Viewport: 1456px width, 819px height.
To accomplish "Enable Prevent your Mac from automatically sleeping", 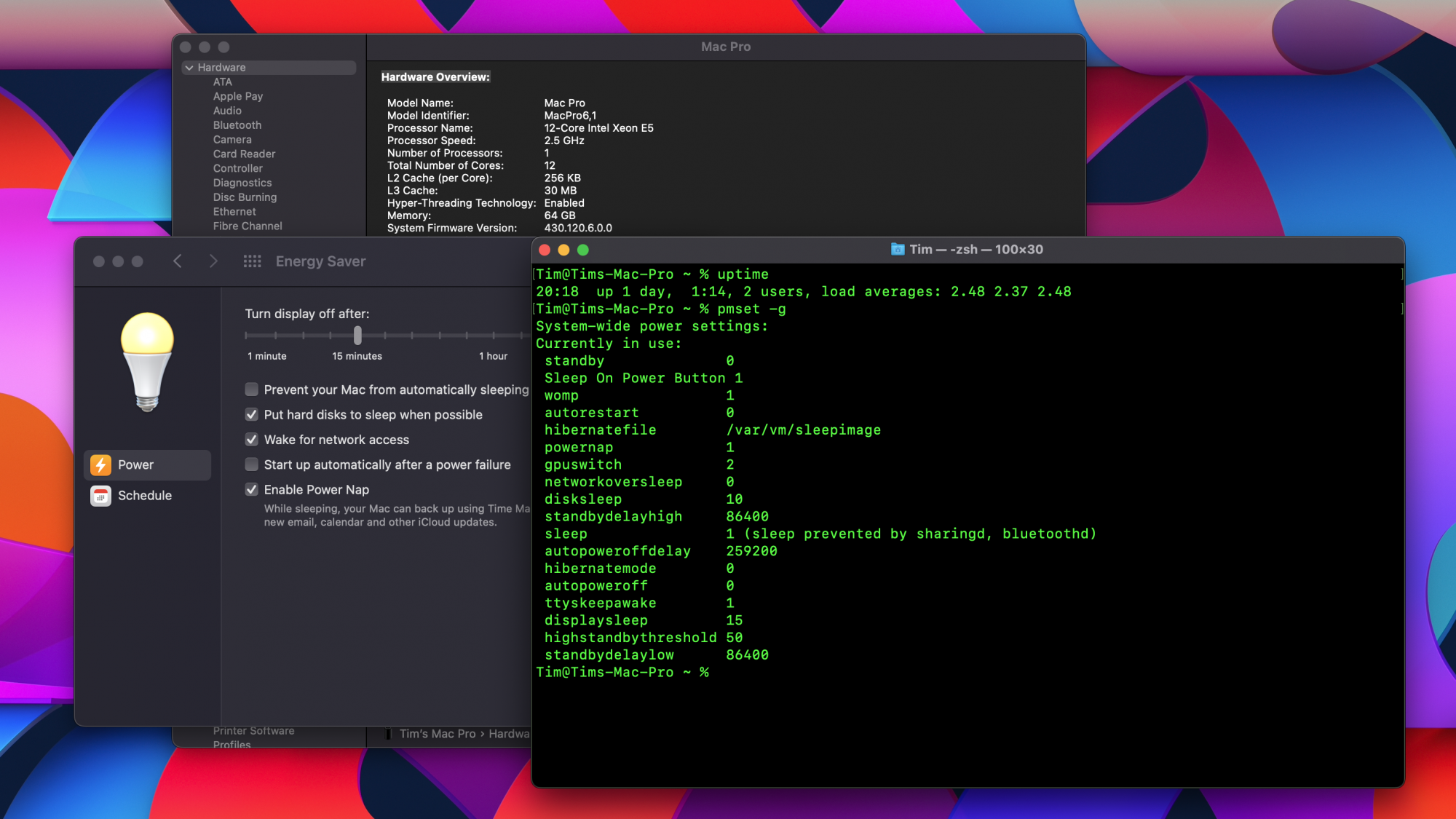I will point(252,389).
